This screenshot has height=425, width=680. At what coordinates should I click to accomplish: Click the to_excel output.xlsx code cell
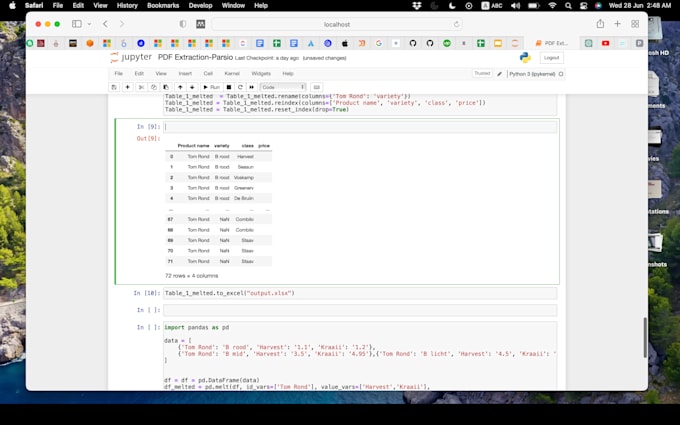(x=360, y=293)
